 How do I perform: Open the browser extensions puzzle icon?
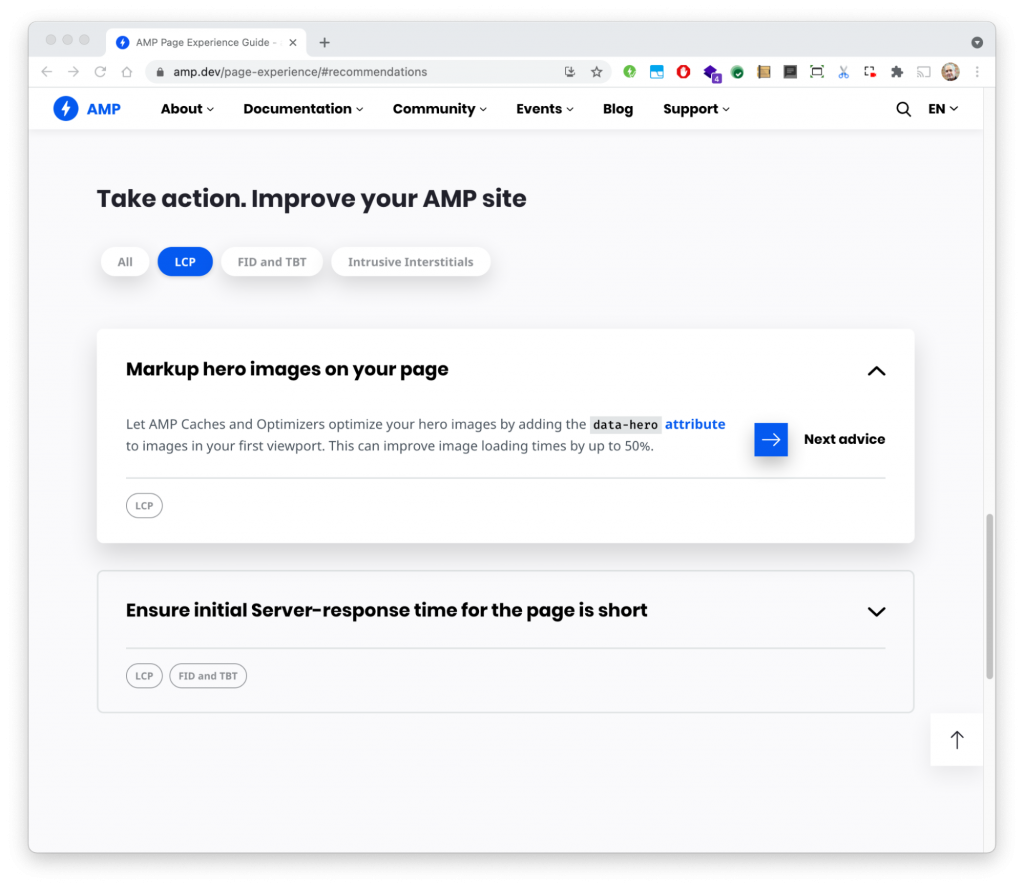[x=897, y=72]
